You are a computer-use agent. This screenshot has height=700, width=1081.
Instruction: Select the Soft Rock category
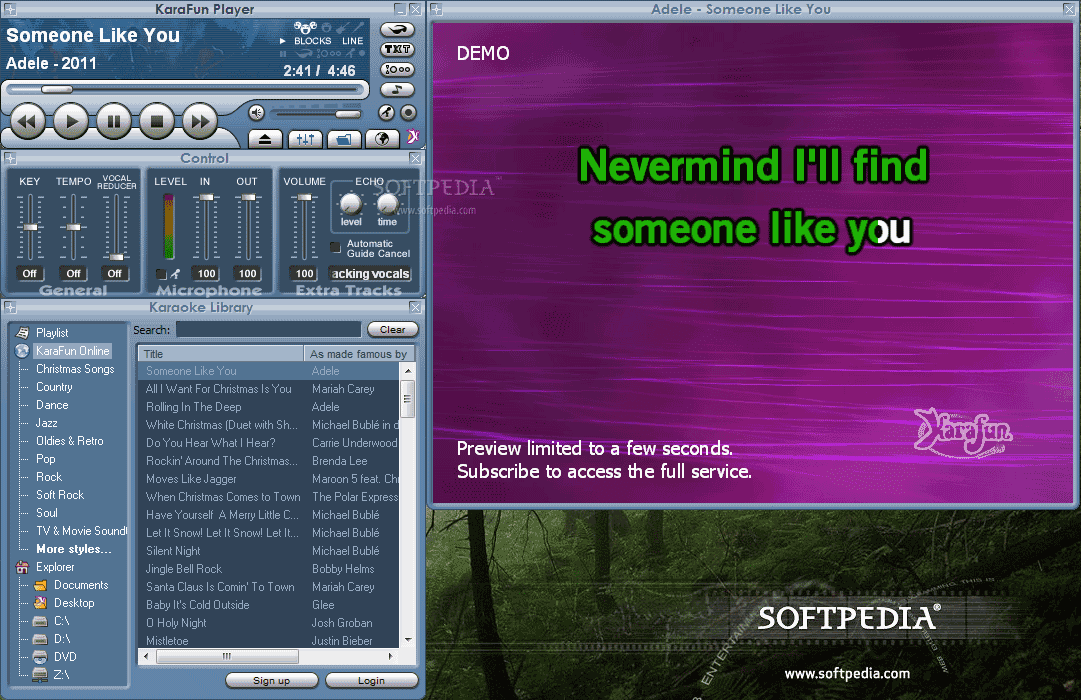pos(60,494)
